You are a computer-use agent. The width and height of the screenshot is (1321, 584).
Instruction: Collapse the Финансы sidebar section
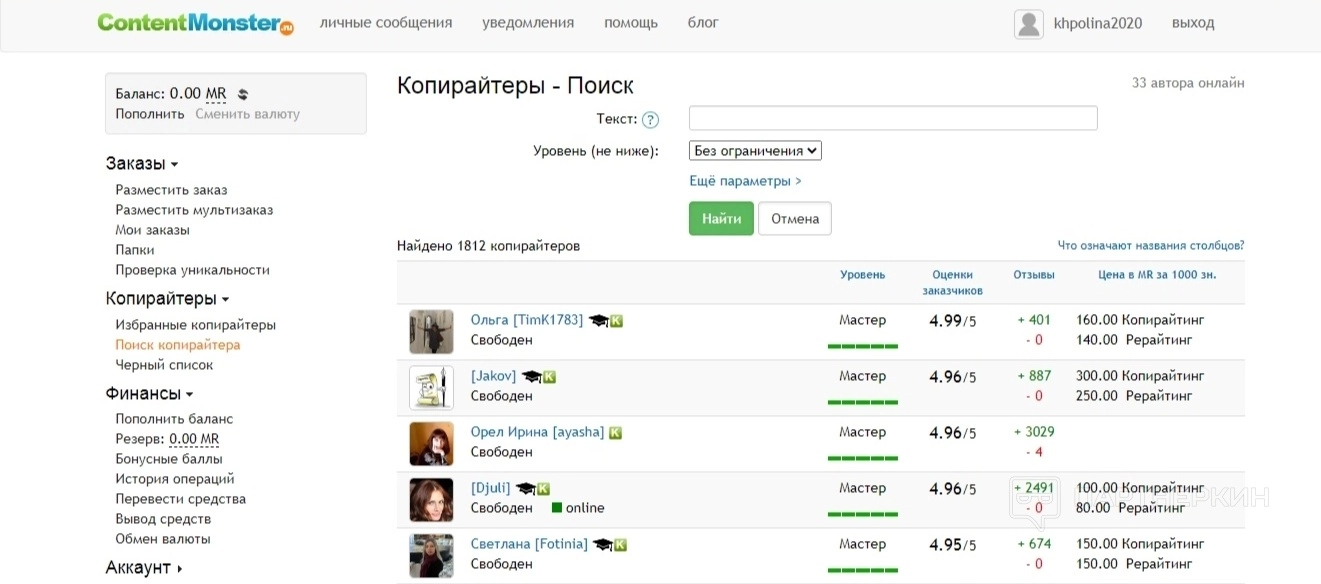(149, 394)
